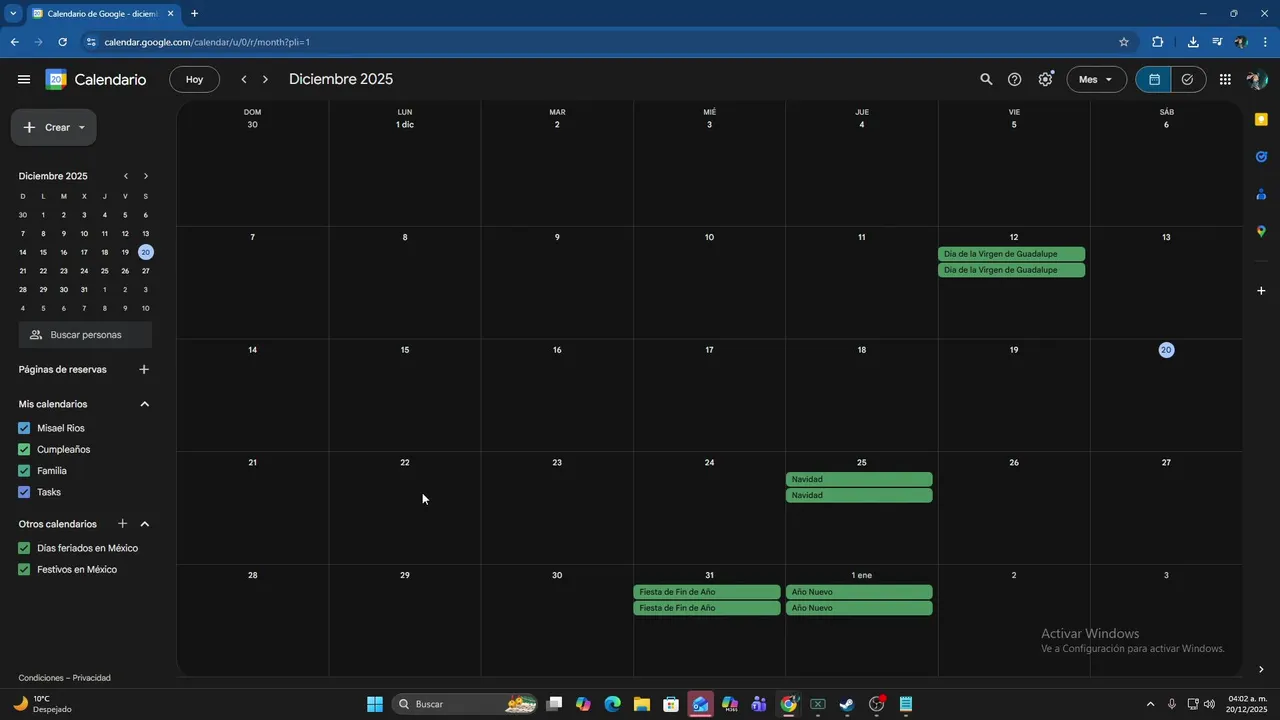This screenshot has height=720, width=1280.
Task: Hide side panel arrow
Action: tap(1261, 670)
